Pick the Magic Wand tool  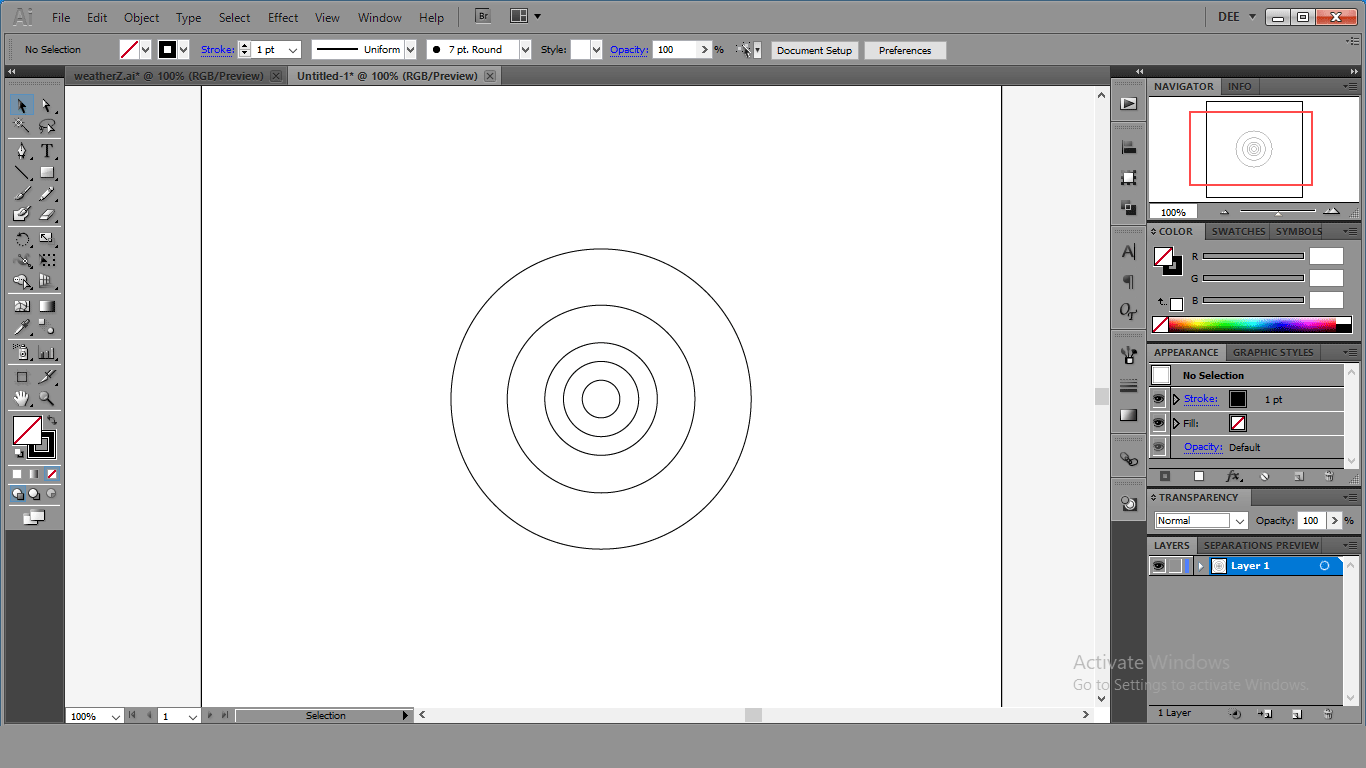tap(21, 126)
